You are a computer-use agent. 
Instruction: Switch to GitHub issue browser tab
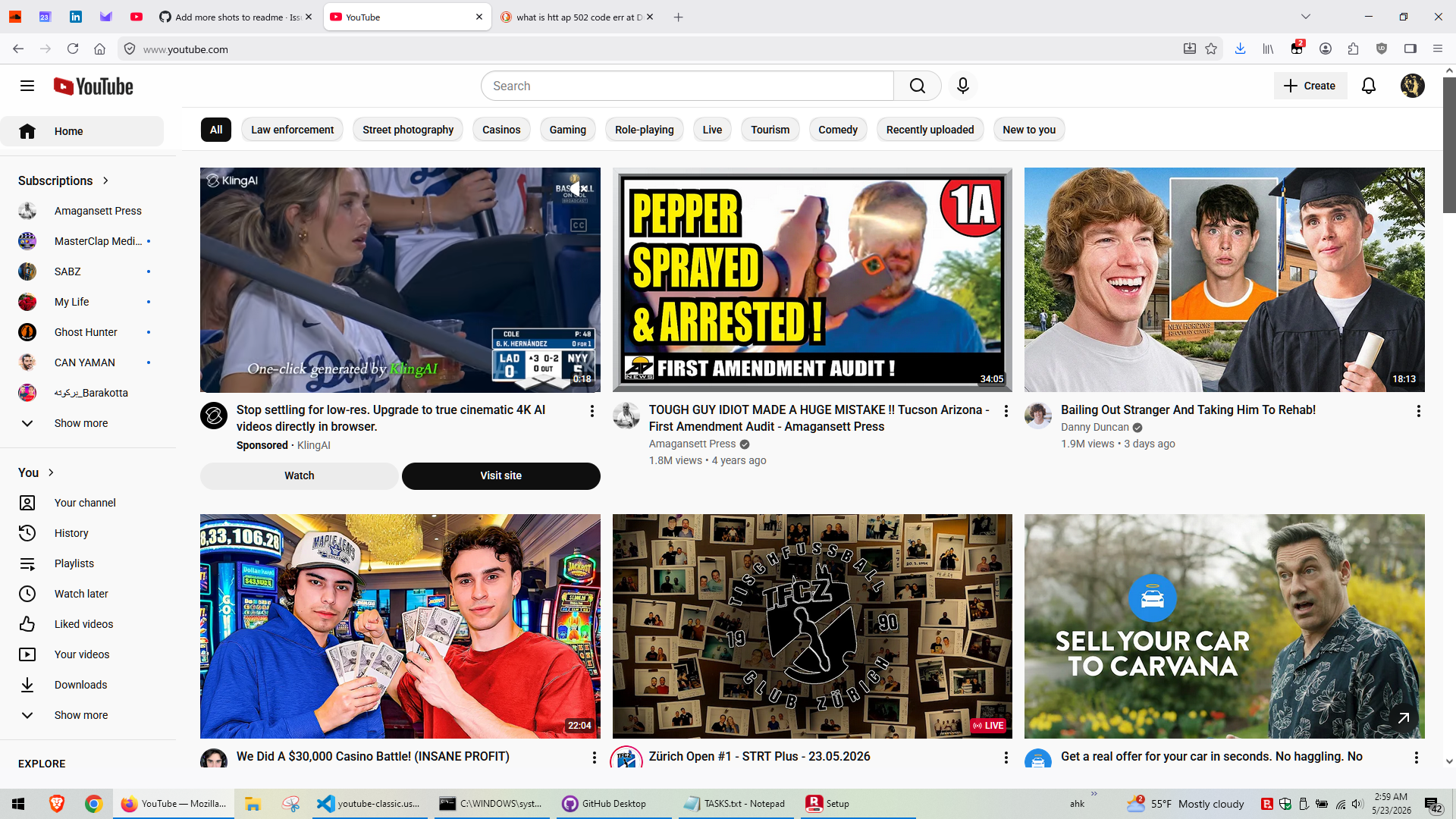[x=236, y=17]
